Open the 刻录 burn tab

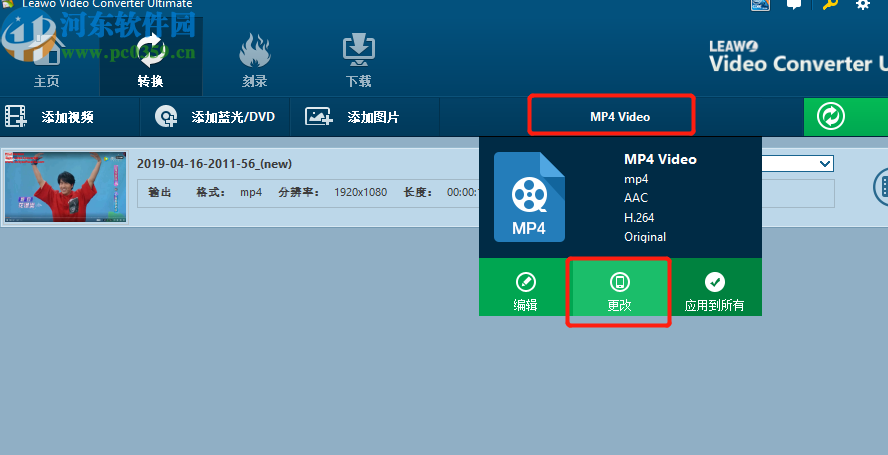point(254,60)
